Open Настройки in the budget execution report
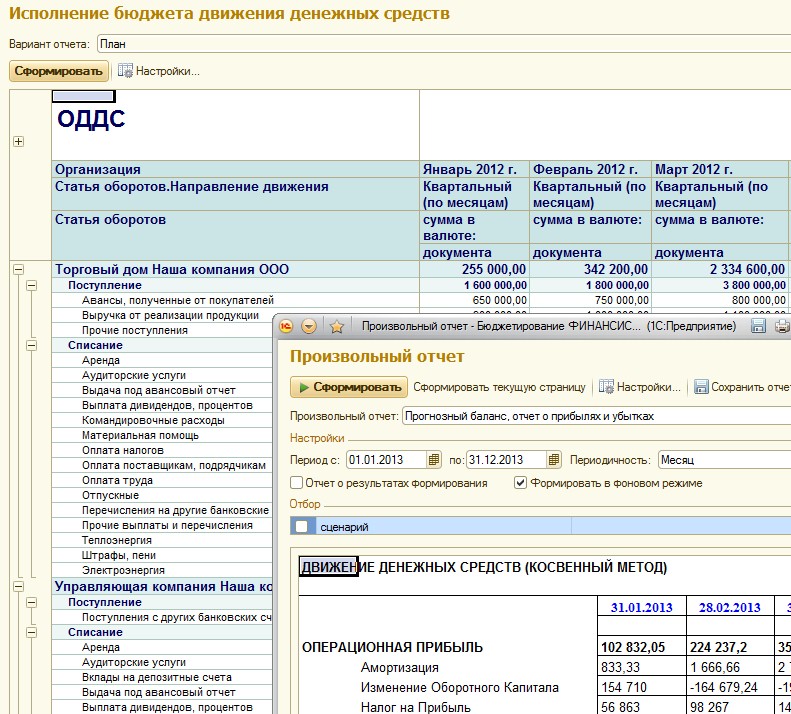This screenshot has height=714, width=791. point(159,71)
